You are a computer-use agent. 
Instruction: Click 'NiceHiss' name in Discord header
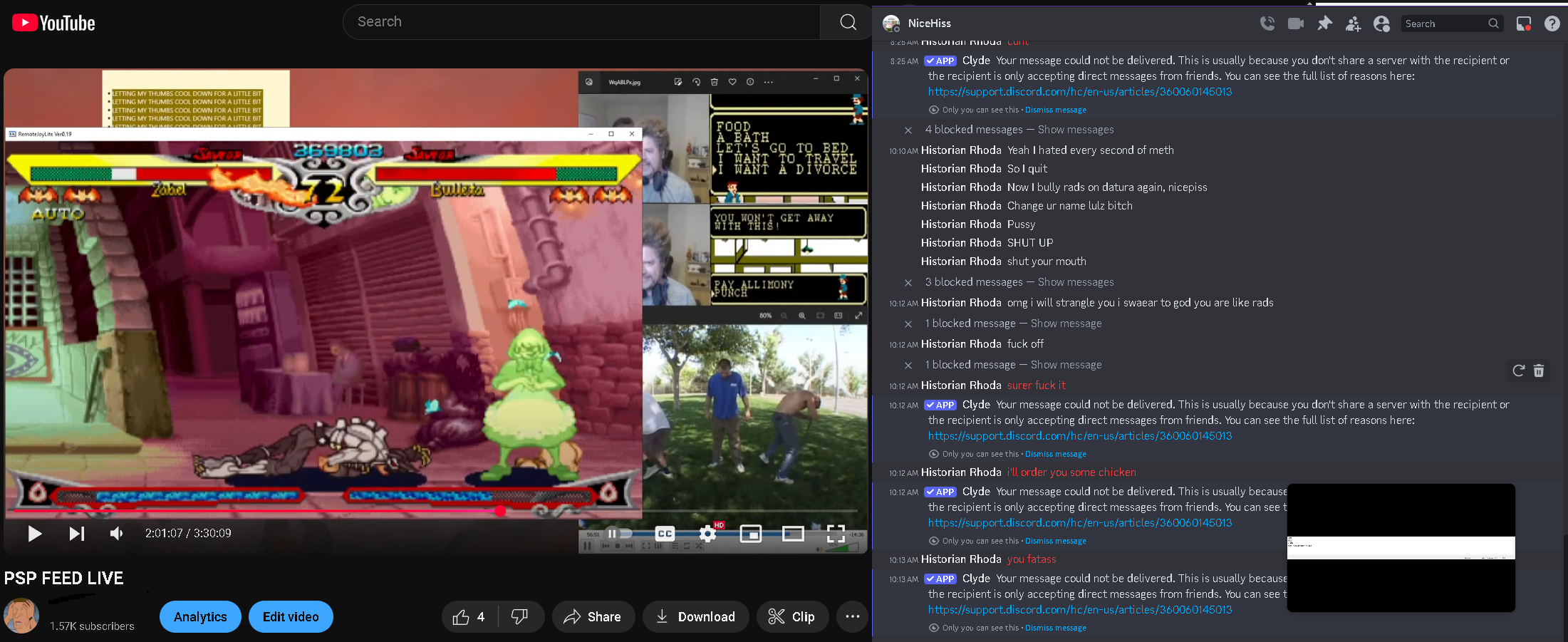[x=929, y=24]
